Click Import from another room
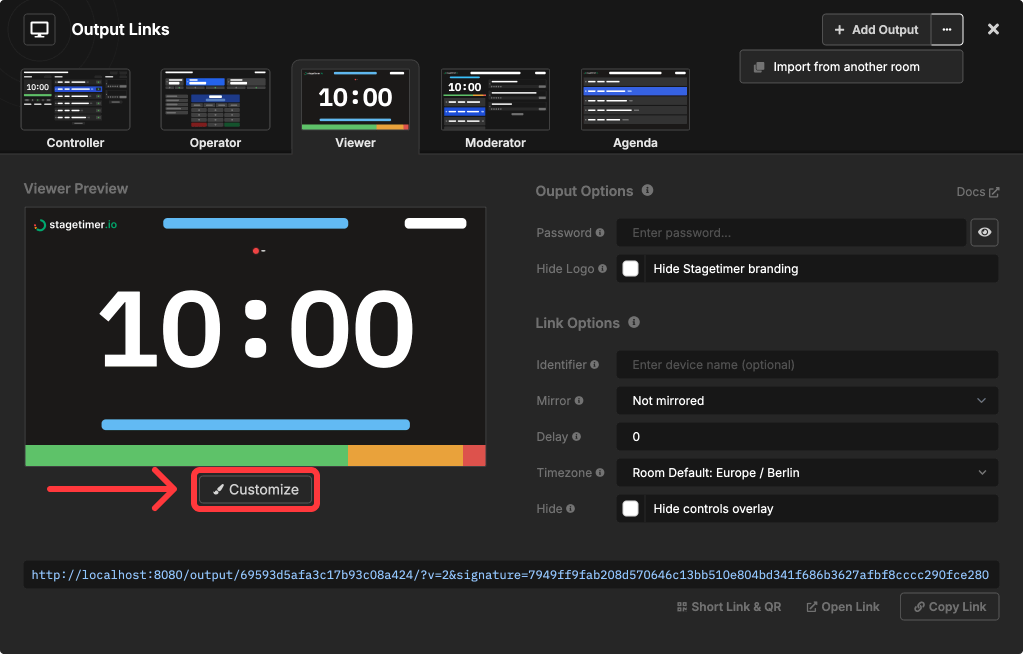Viewport: 1023px width, 654px height. 850,65
